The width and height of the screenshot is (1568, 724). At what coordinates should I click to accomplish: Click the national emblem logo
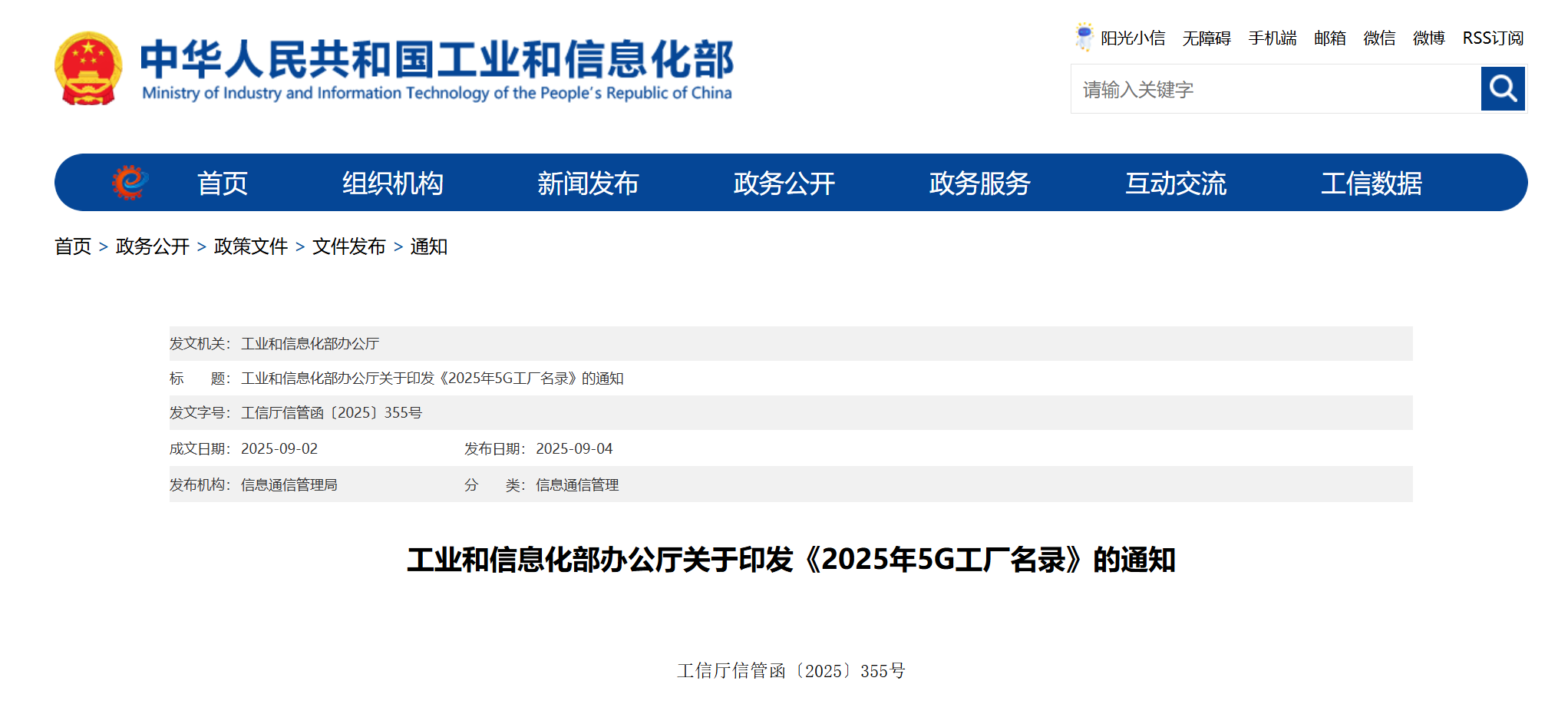[88, 68]
